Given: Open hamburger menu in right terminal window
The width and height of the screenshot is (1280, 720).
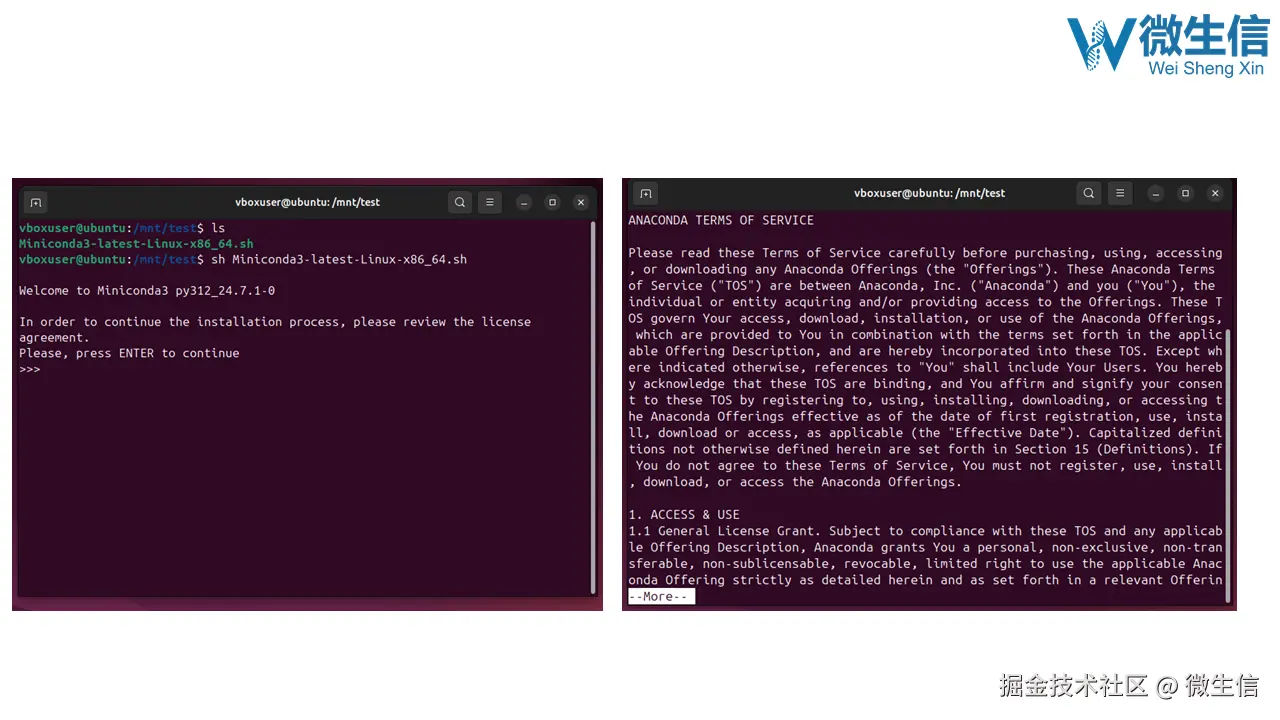Looking at the screenshot, I should 1119,193.
